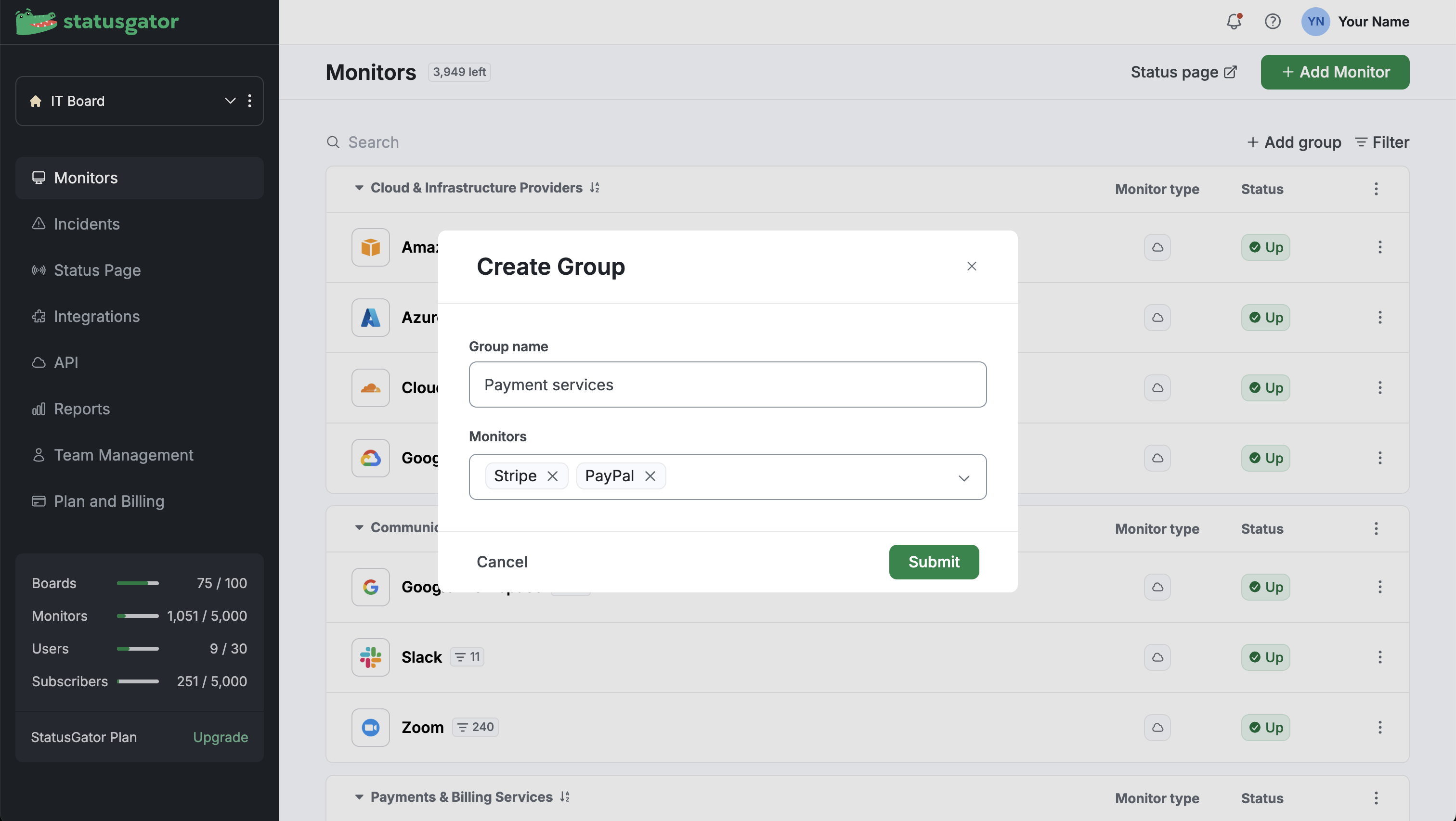The height and width of the screenshot is (821, 1456).
Task: Go to Incidents in the sidebar
Action: point(87,224)
